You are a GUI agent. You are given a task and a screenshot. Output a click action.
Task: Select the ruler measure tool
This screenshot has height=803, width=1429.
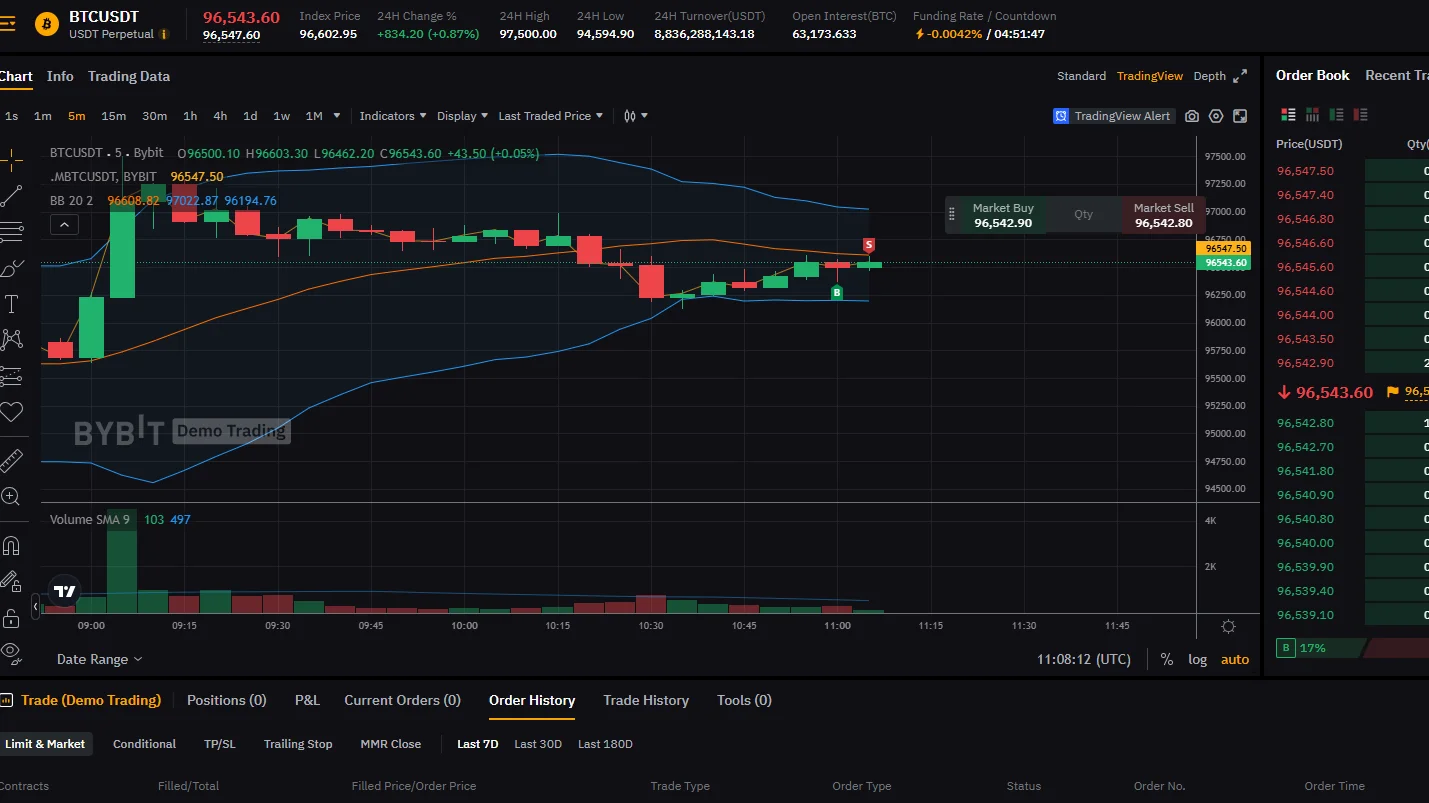pos(11,460)
